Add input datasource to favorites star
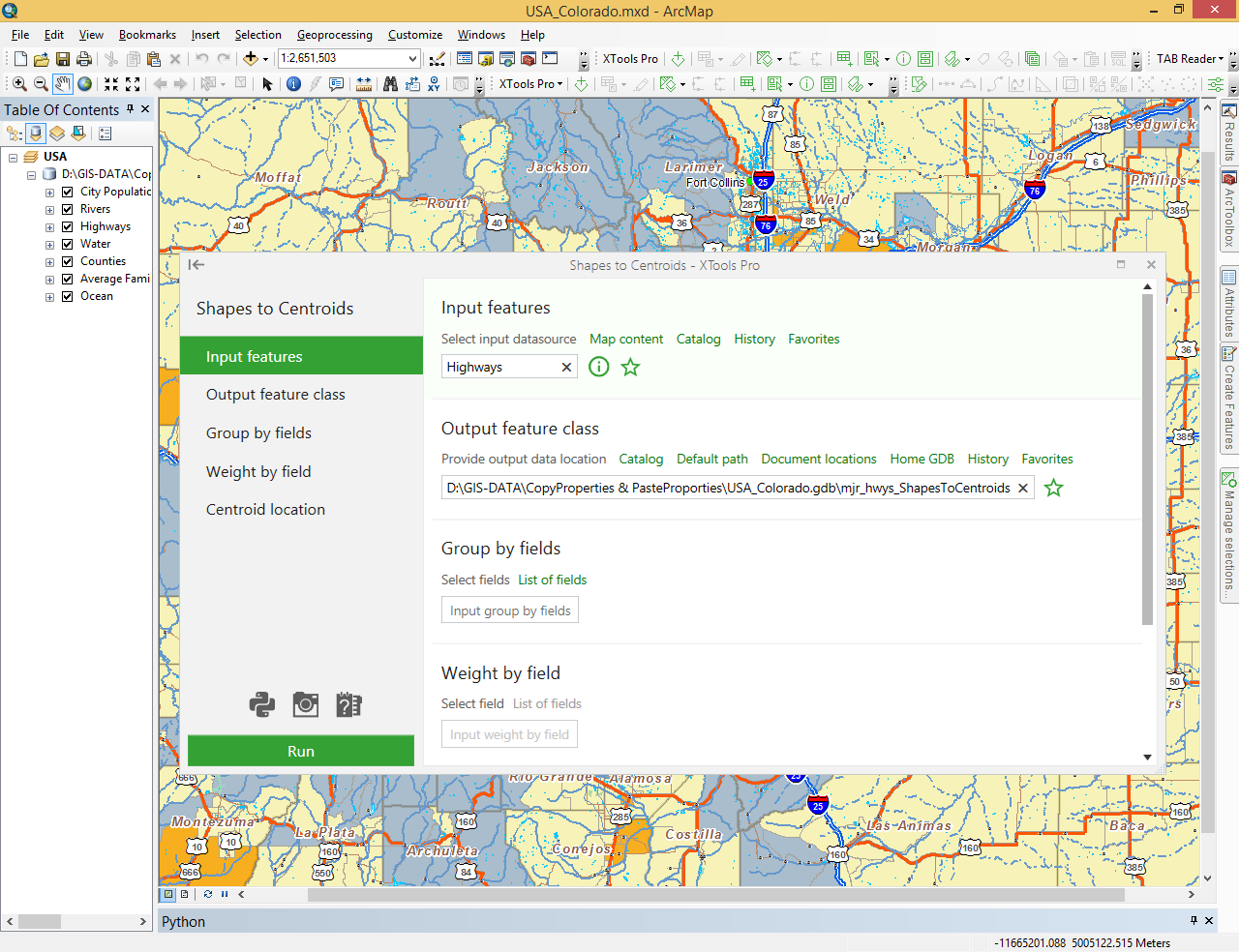 [630, 367]
